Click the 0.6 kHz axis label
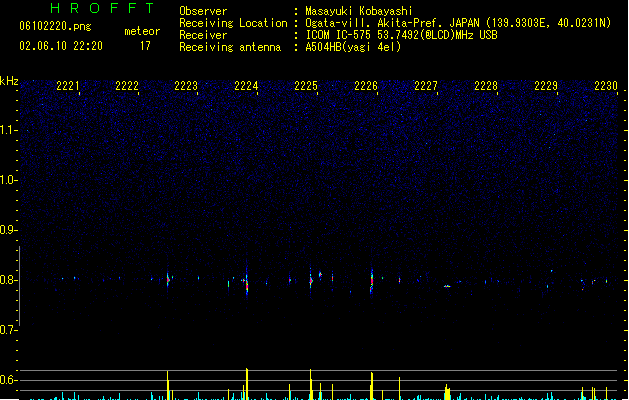The height and width of the screenshot is (400, 629). click(x=8, y=380)
